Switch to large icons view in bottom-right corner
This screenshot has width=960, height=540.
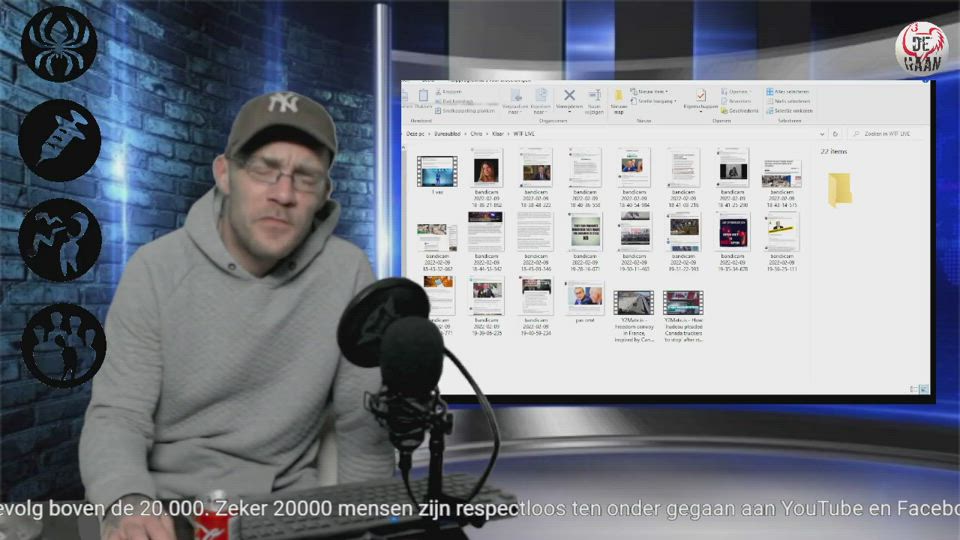tap(923, 388)
